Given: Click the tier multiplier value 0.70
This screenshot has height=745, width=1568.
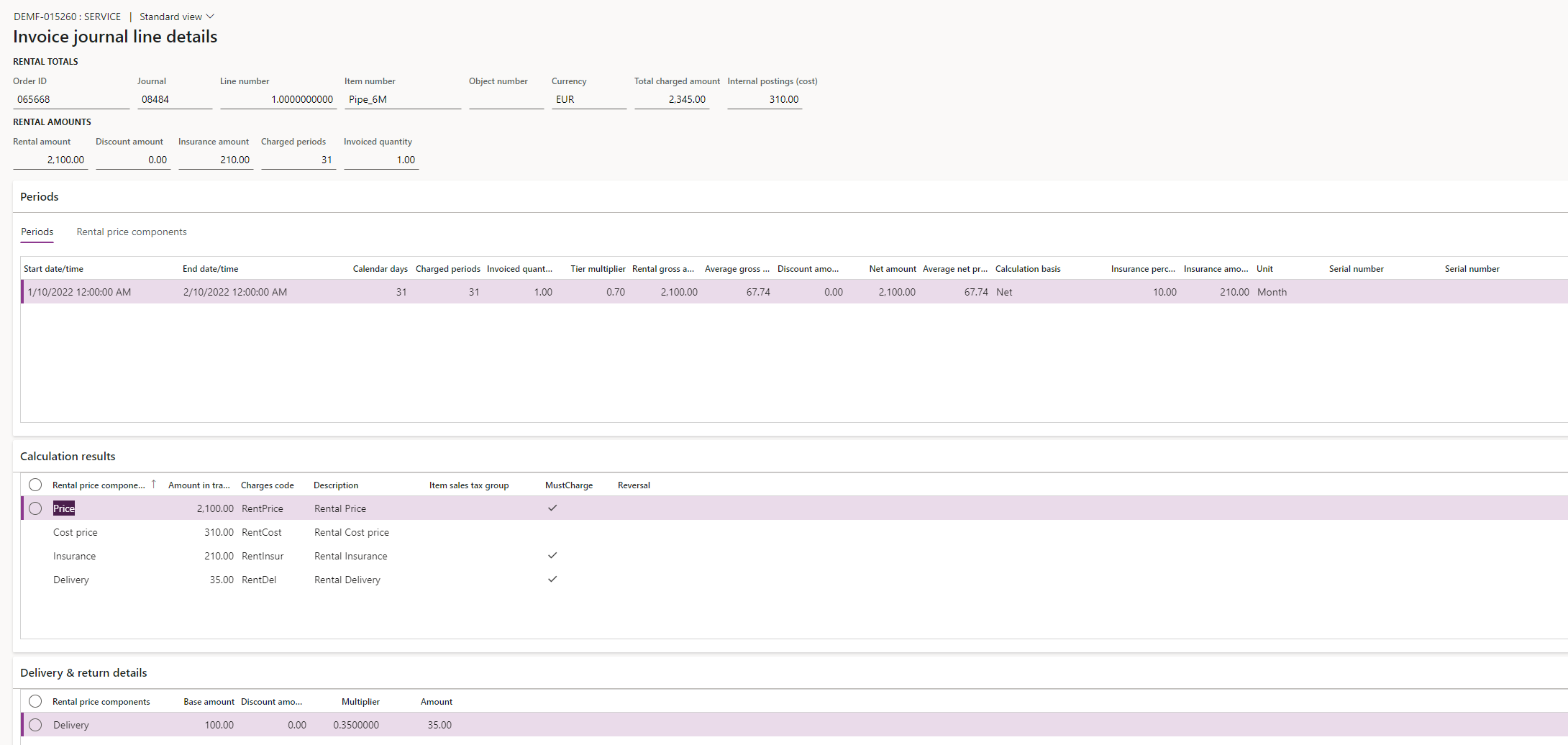Looking at the screenshot, I should click(x=615, y=292).
